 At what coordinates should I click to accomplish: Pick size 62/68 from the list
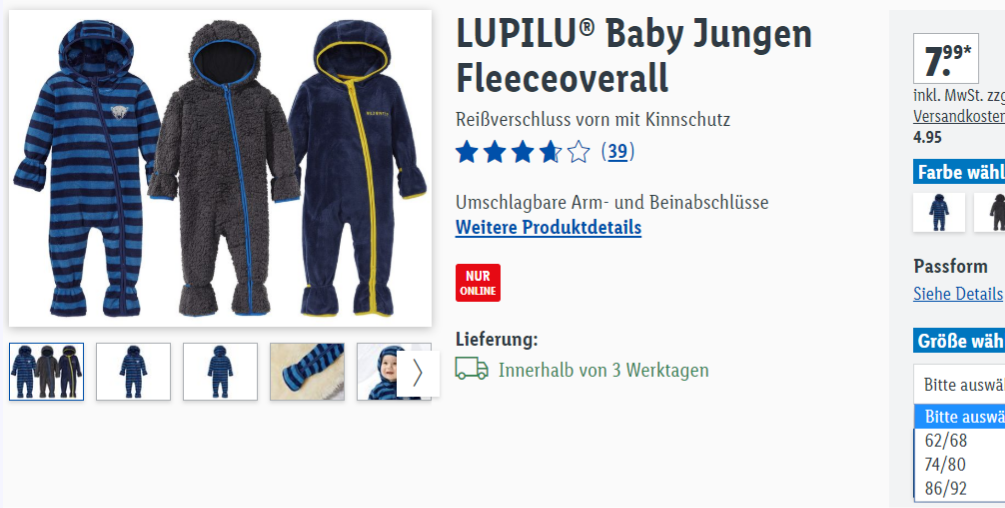pos(959,441)
